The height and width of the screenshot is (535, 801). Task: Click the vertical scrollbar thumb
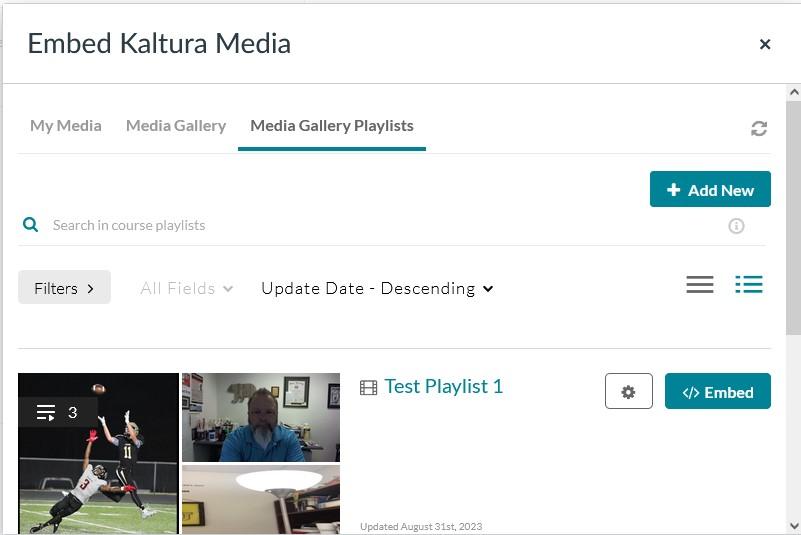pyautogui.click(x=793, y=218)
